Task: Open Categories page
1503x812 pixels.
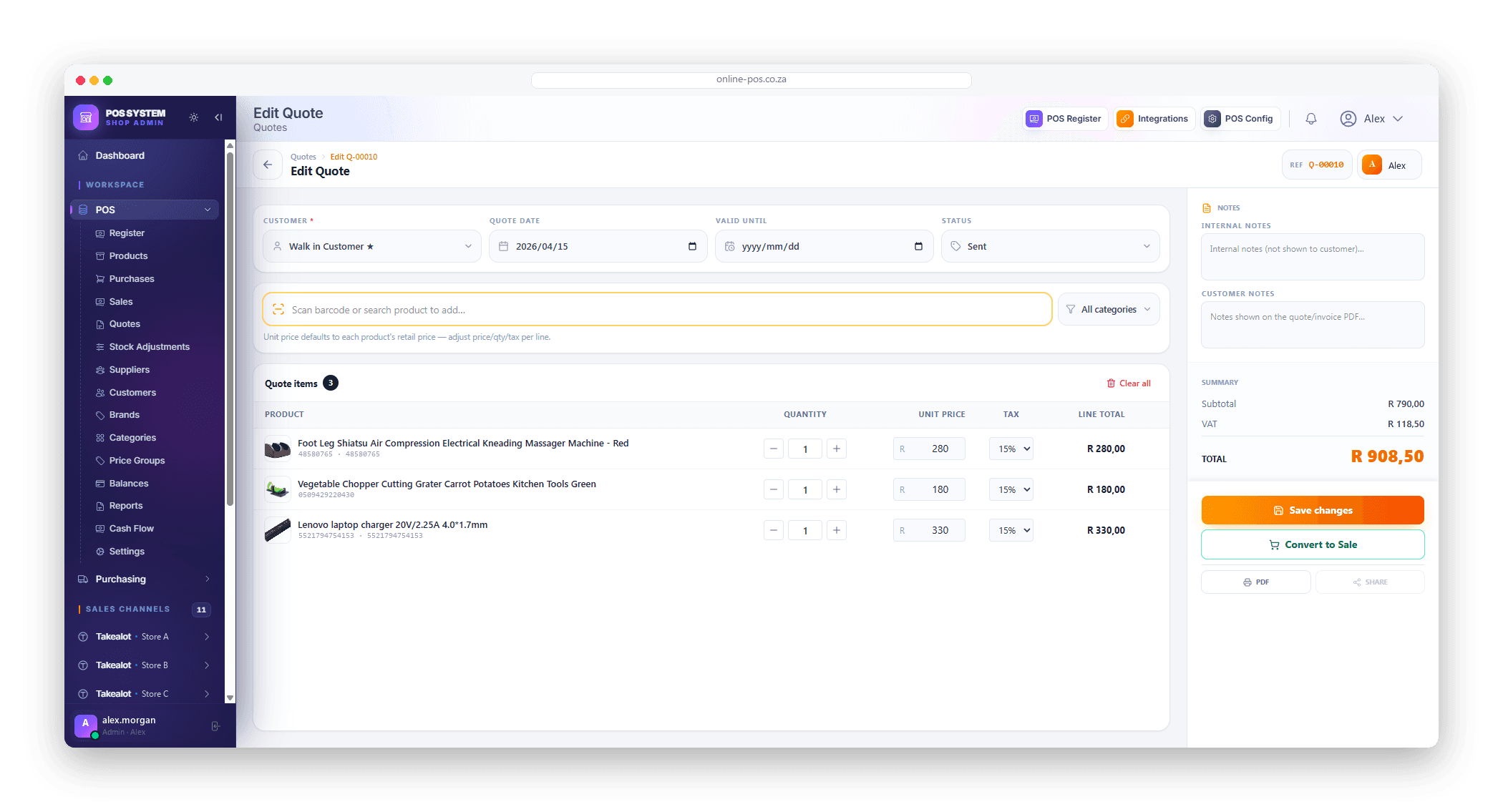Action: [132, 438]
